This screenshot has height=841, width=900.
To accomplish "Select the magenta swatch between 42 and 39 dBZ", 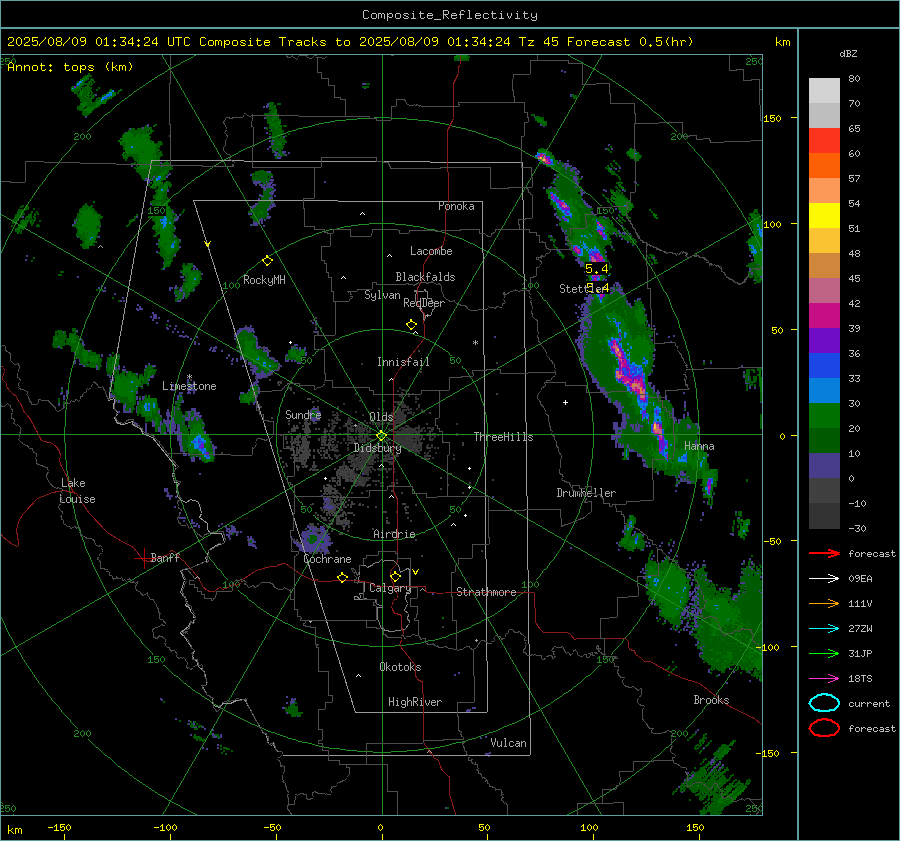I will coord(824,316).
